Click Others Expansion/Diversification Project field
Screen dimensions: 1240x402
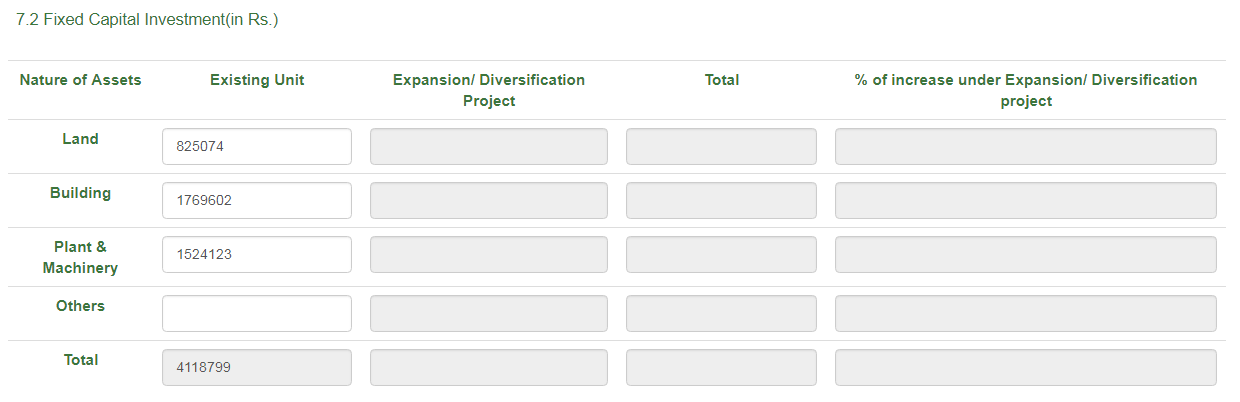(x=488, y=313)
